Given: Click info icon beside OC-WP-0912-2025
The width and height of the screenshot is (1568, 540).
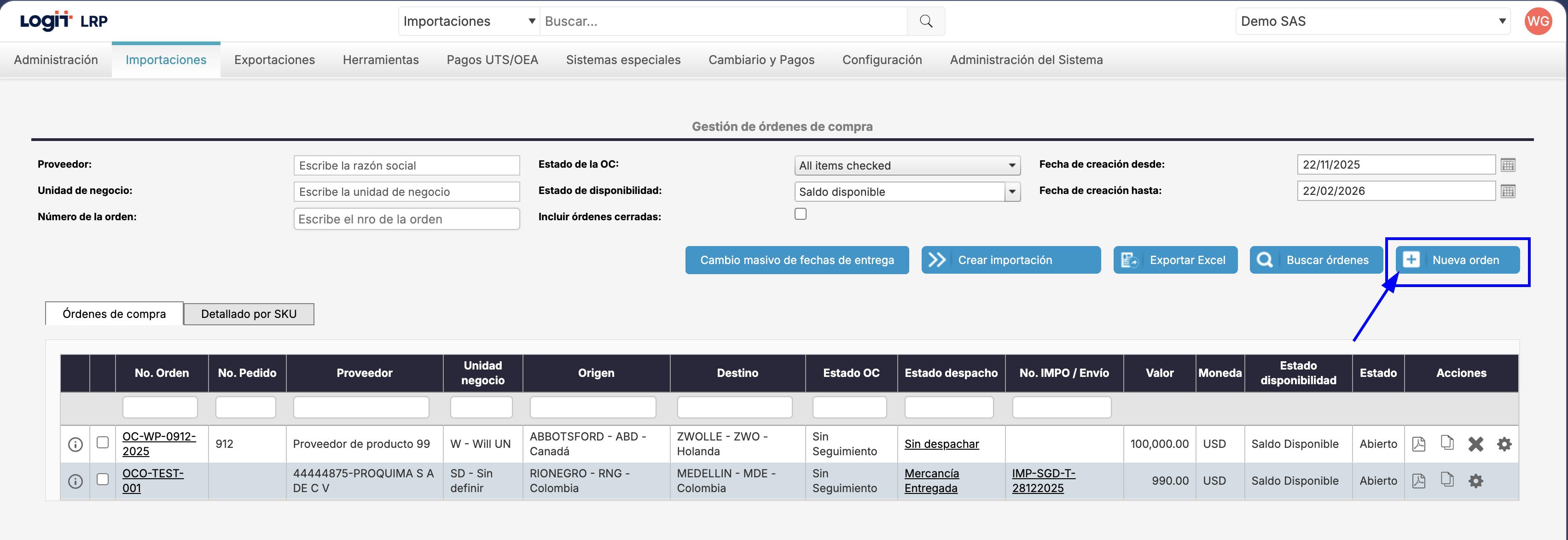Looking at the screenshot, I should [75, 444].
